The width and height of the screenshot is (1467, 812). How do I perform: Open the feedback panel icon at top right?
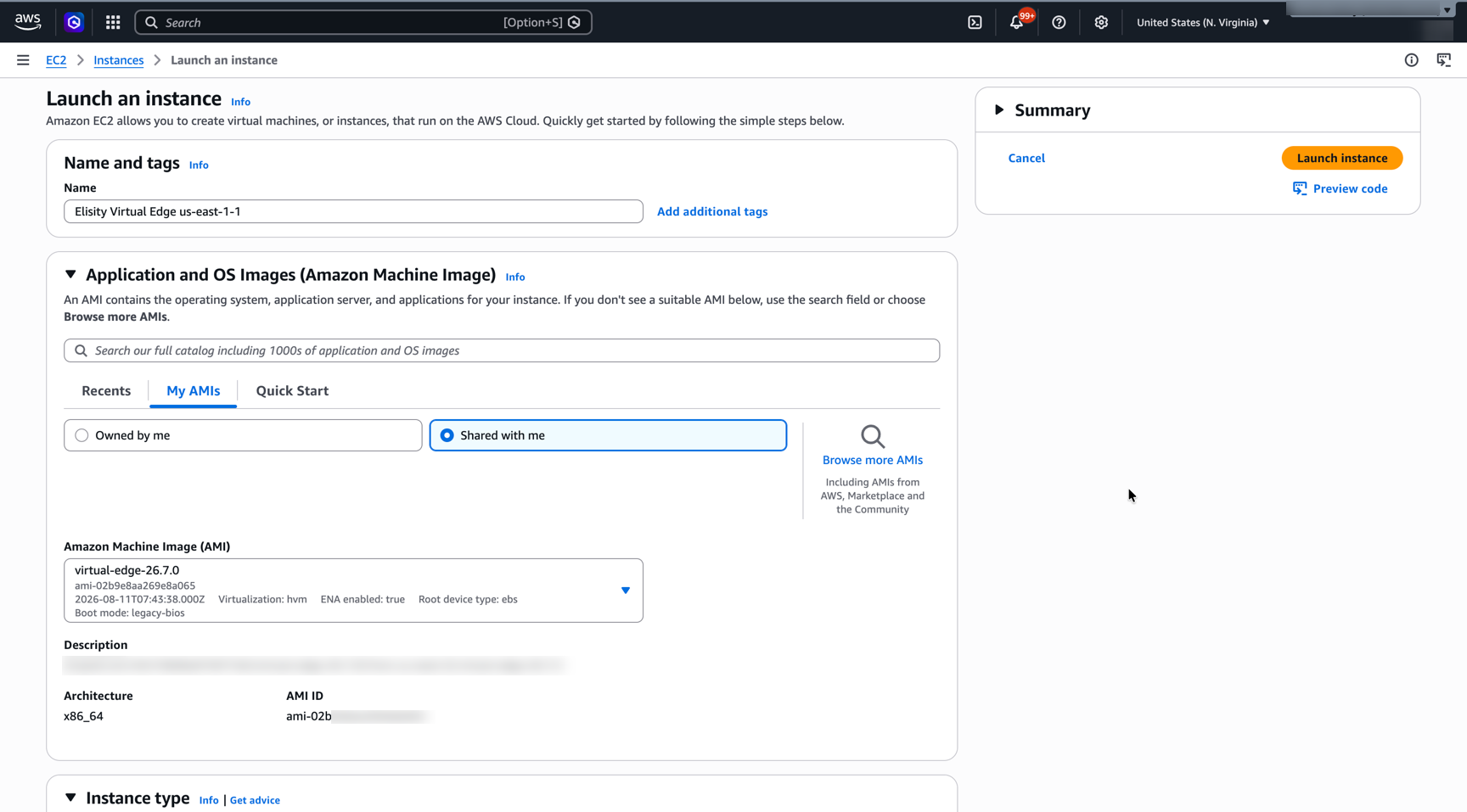click(x=1444, y=60)
